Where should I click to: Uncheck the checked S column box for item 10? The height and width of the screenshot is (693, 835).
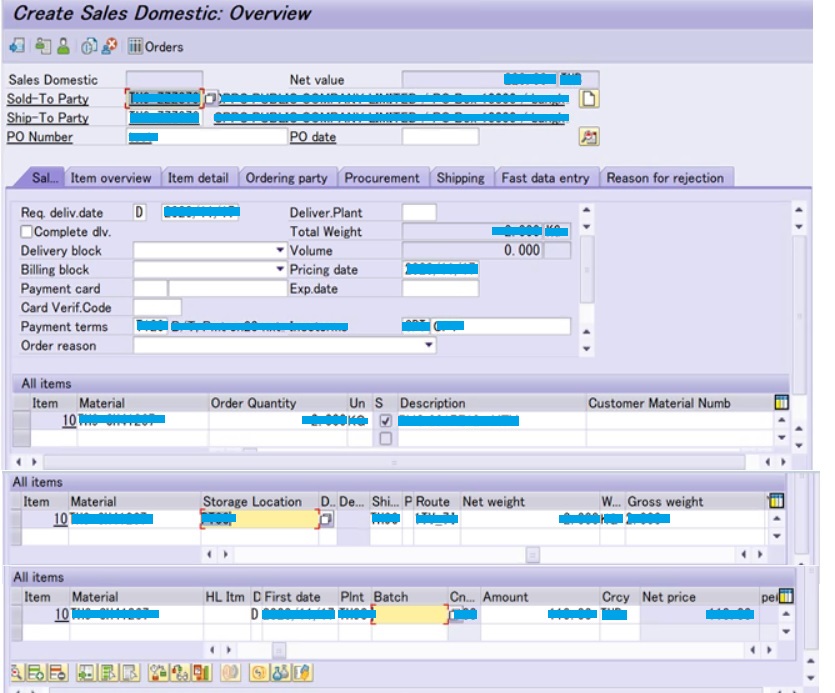(386, 421)
